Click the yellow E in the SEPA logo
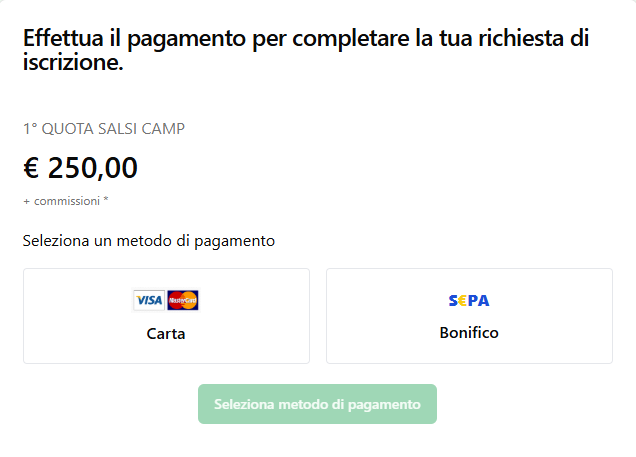Image resolution: width=636 pixels, height=457 pixels. coord(462,300)
